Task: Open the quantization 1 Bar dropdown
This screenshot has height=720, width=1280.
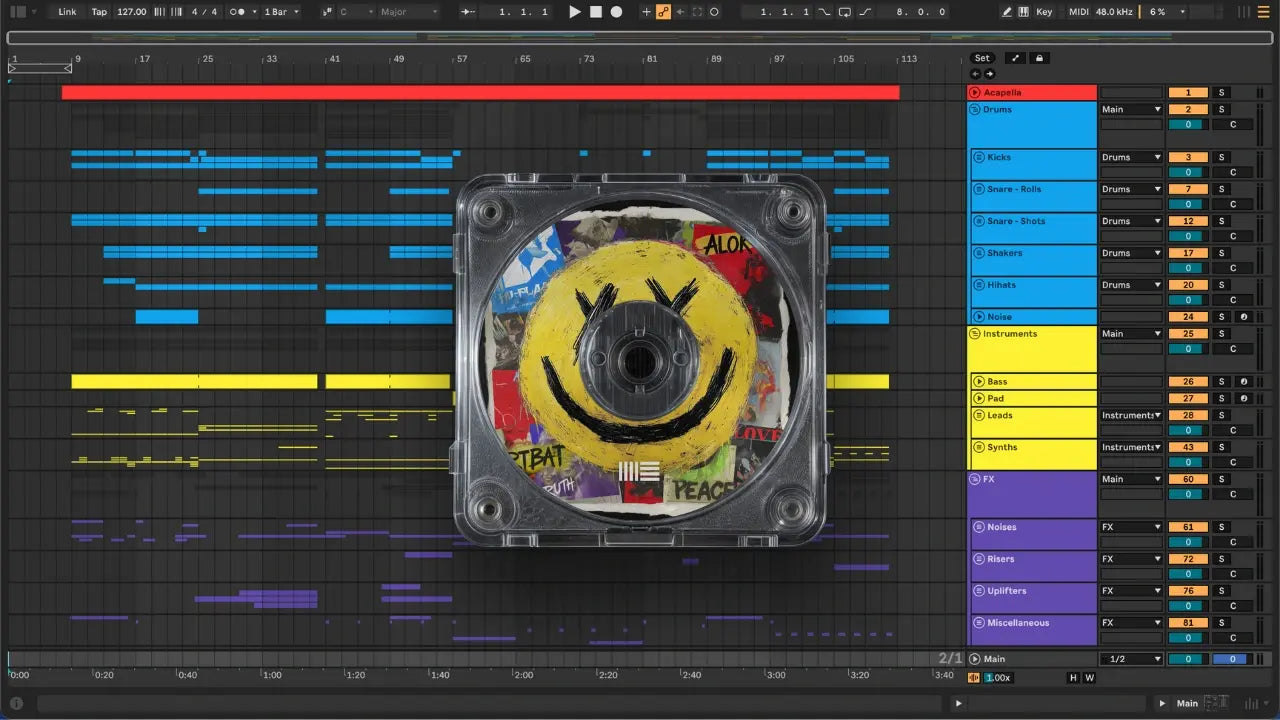Action: coord(285,12)
